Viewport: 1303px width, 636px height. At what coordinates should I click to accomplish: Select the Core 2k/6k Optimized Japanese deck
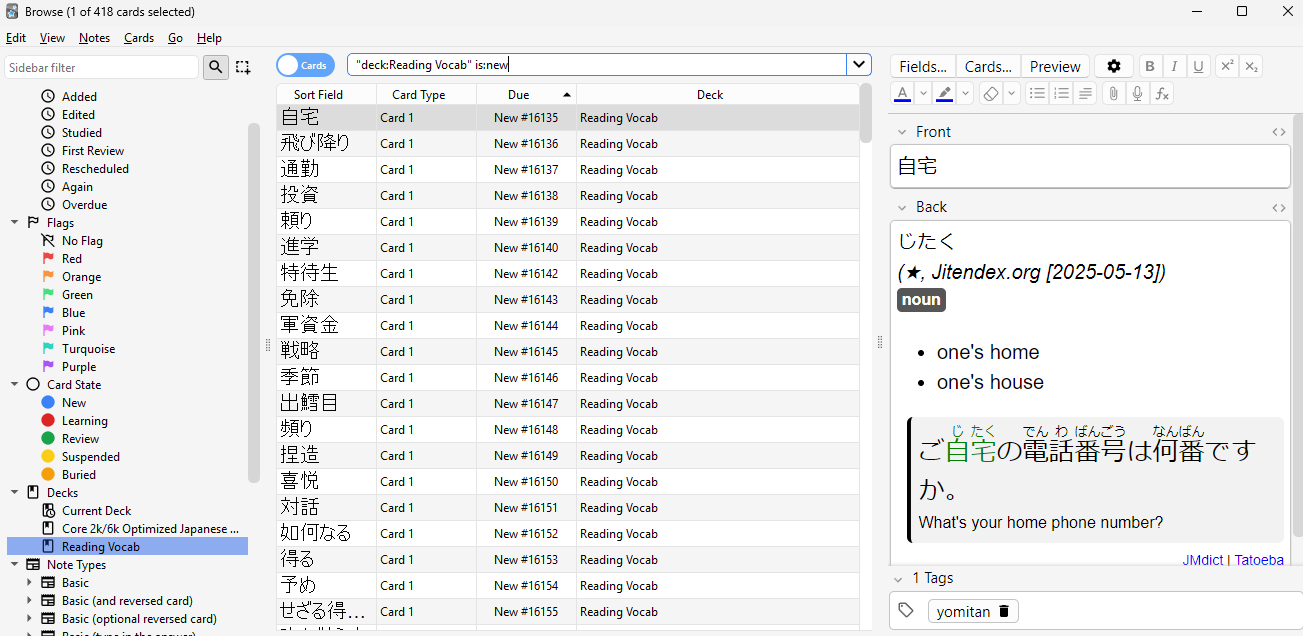coord(151,529)
